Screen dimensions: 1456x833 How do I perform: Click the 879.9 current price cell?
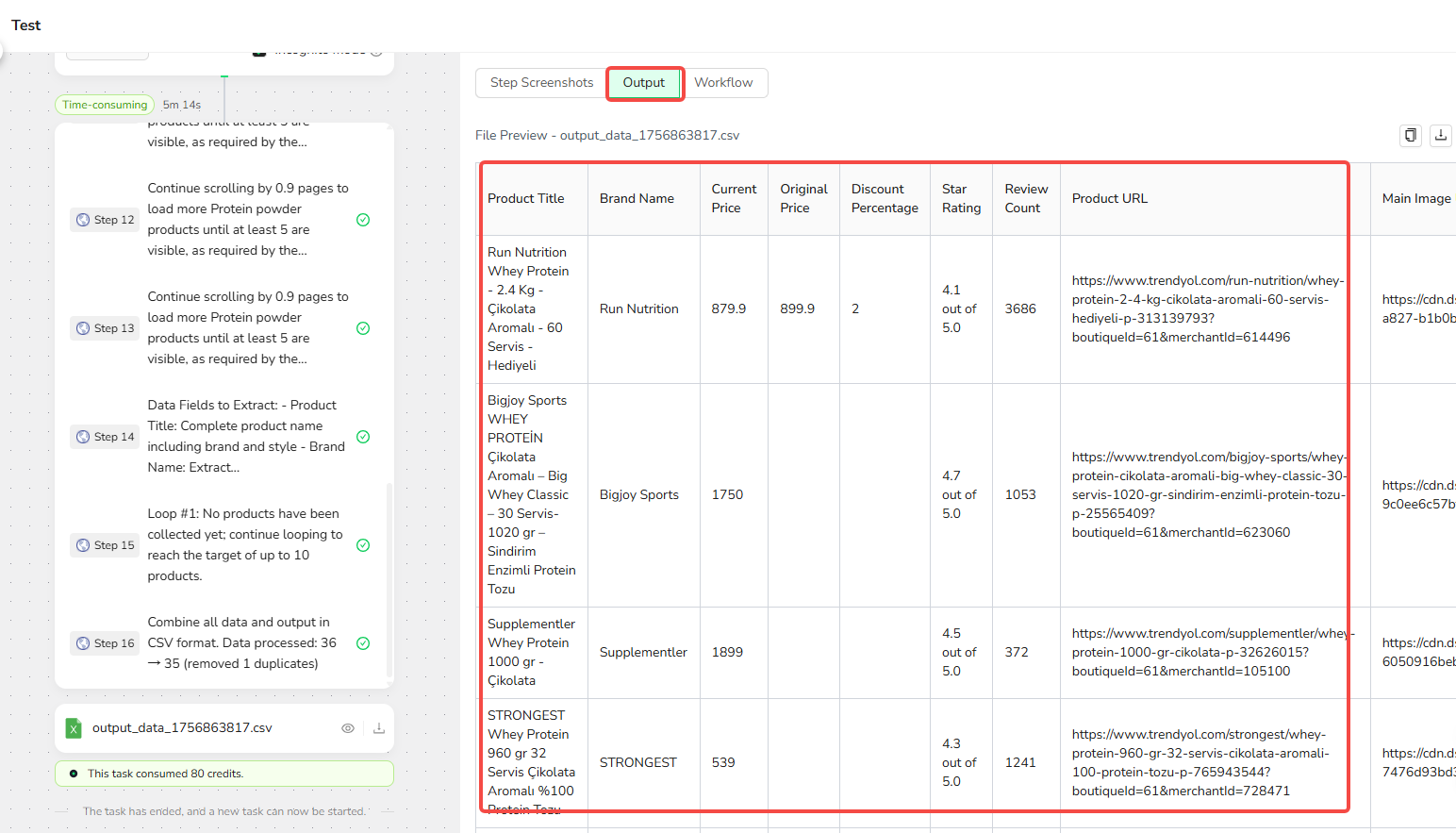[x=735, y=309]
